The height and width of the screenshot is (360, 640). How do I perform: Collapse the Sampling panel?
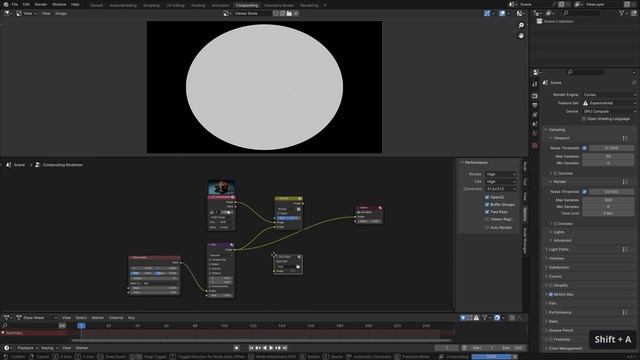[x=557, y=130]
